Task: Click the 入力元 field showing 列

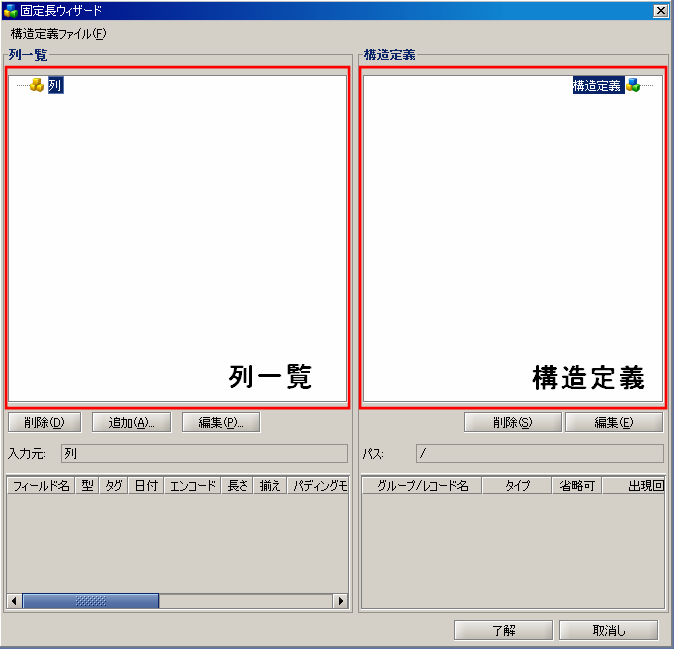Action: tap(204, 453)
